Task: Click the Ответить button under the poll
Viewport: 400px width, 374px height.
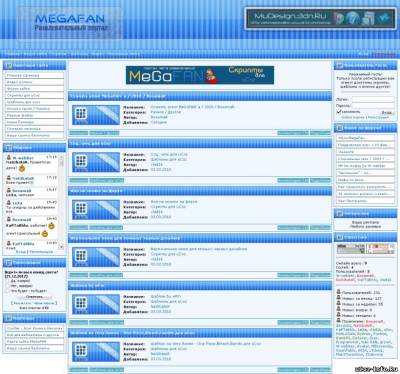Action: tap(34, 297)
